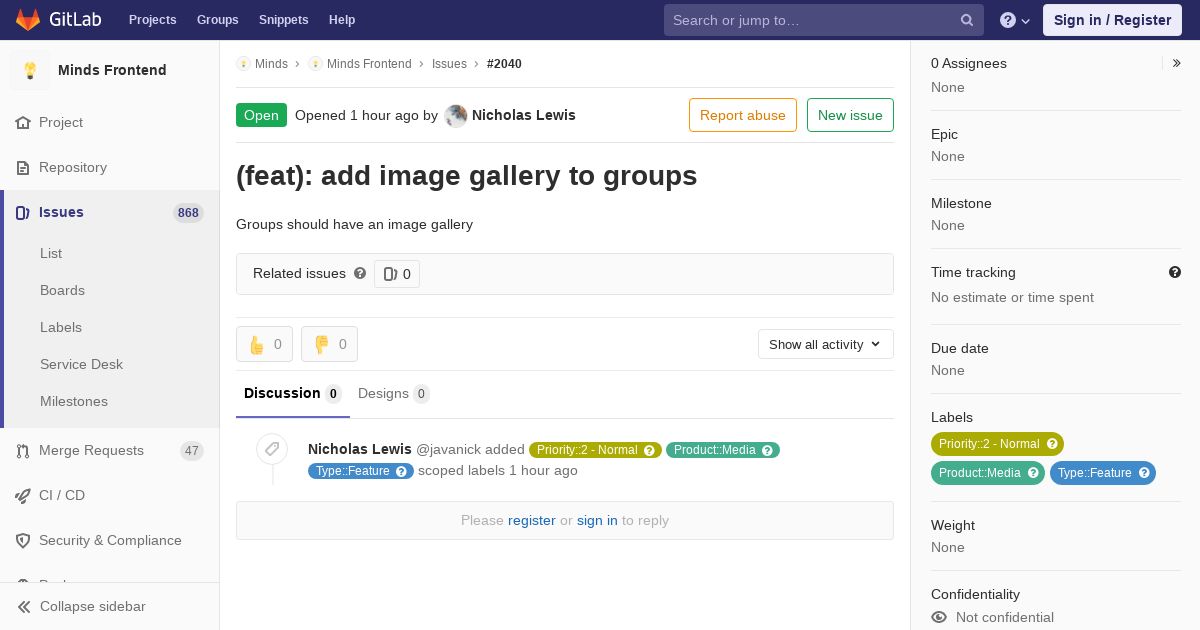Collapse the right sidebar with the double chevron
1200x630 pixels.
tap(1177, 63)
